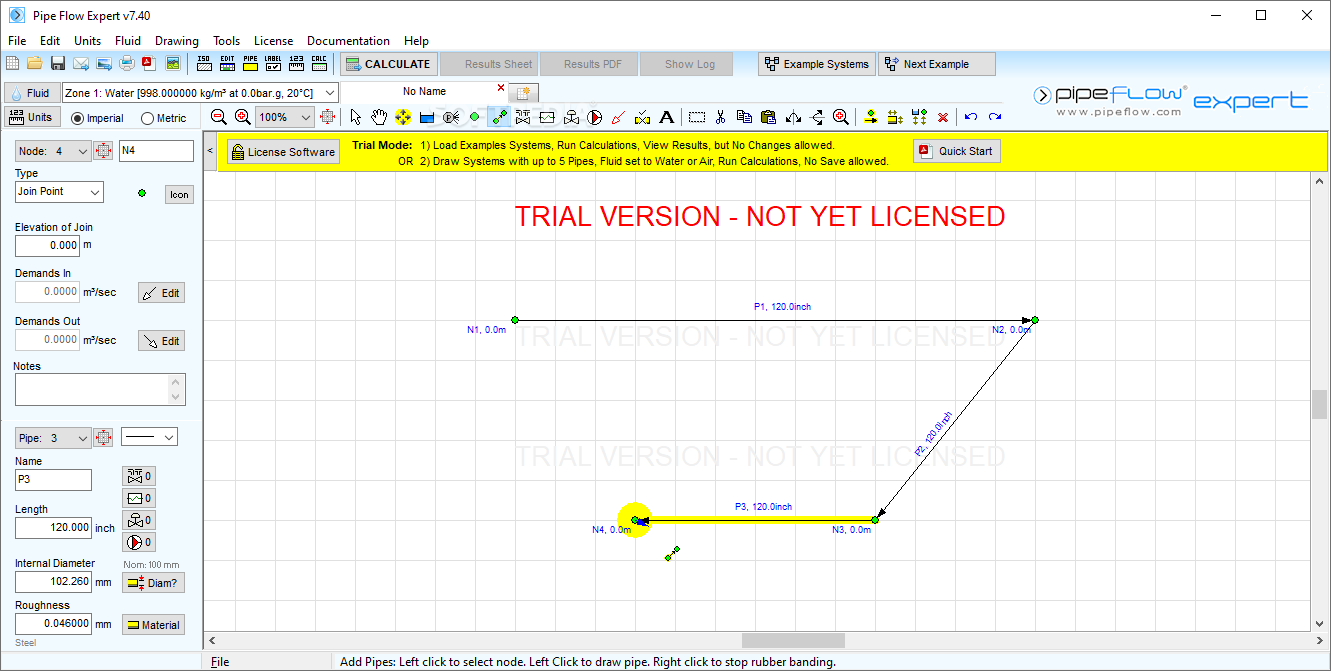Select the Add Pump tool
Image resolution: width=1331 pixels, height=671 pixels.
595,117
